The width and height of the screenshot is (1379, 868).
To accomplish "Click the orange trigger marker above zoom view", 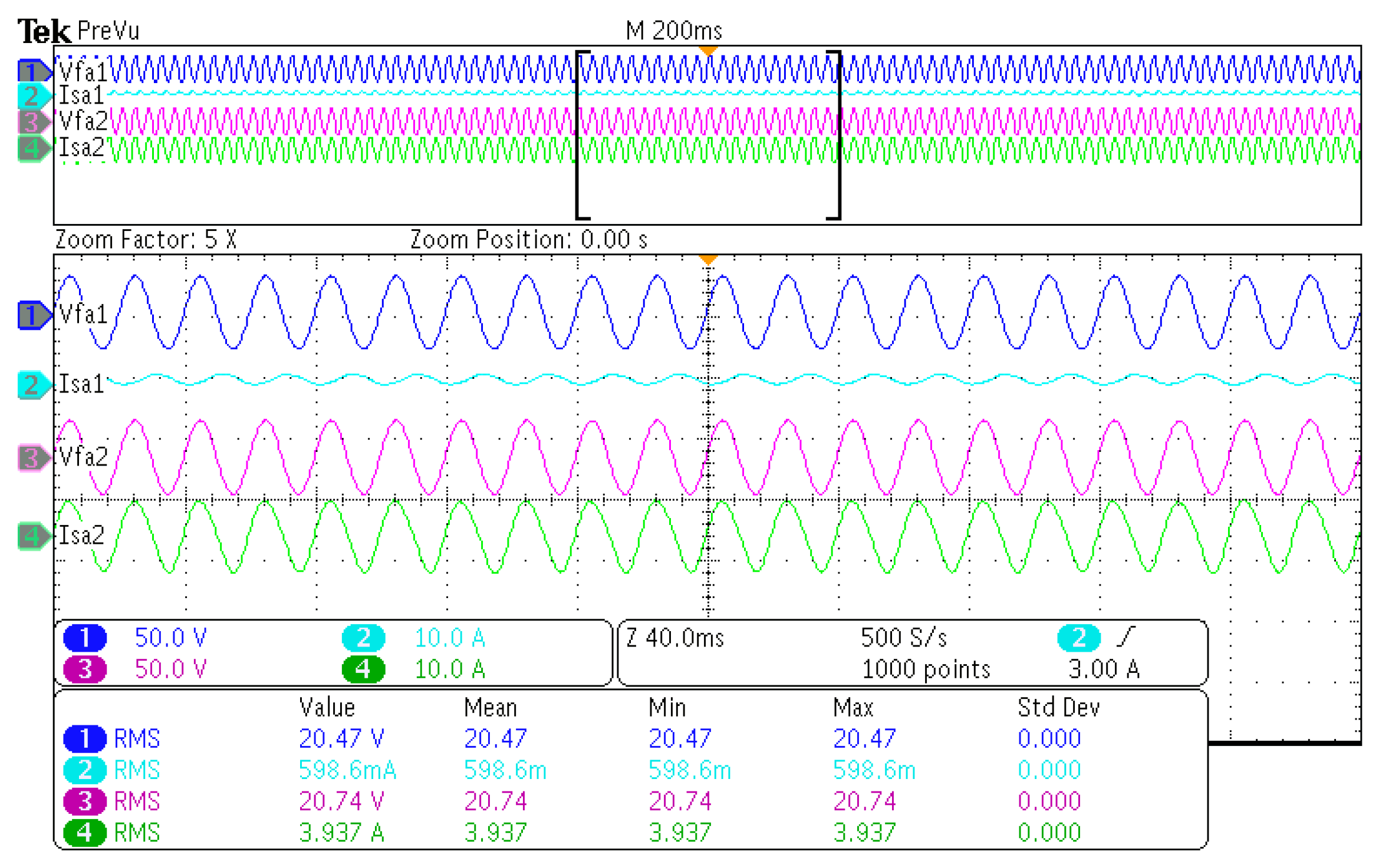I will click(x=708, y=260).
